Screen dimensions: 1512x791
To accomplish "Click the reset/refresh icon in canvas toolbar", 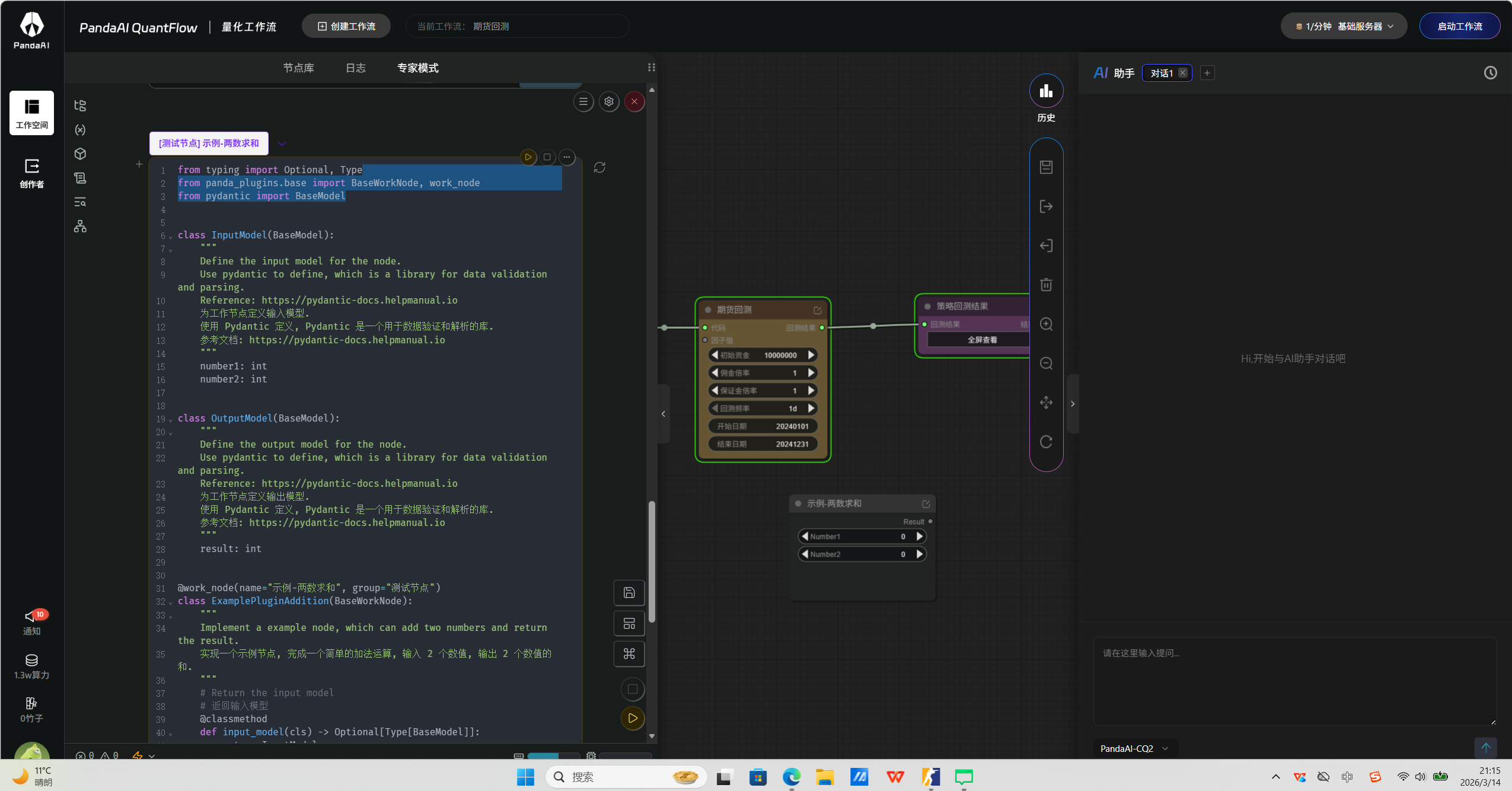I will click(1046, 442).
